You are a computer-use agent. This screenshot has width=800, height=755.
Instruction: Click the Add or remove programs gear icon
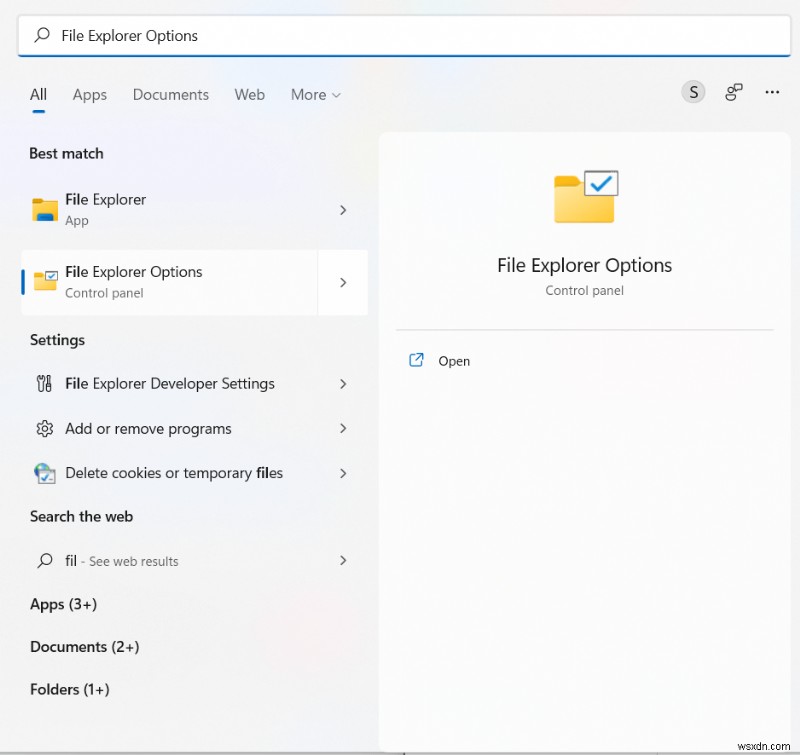point(46,428)
